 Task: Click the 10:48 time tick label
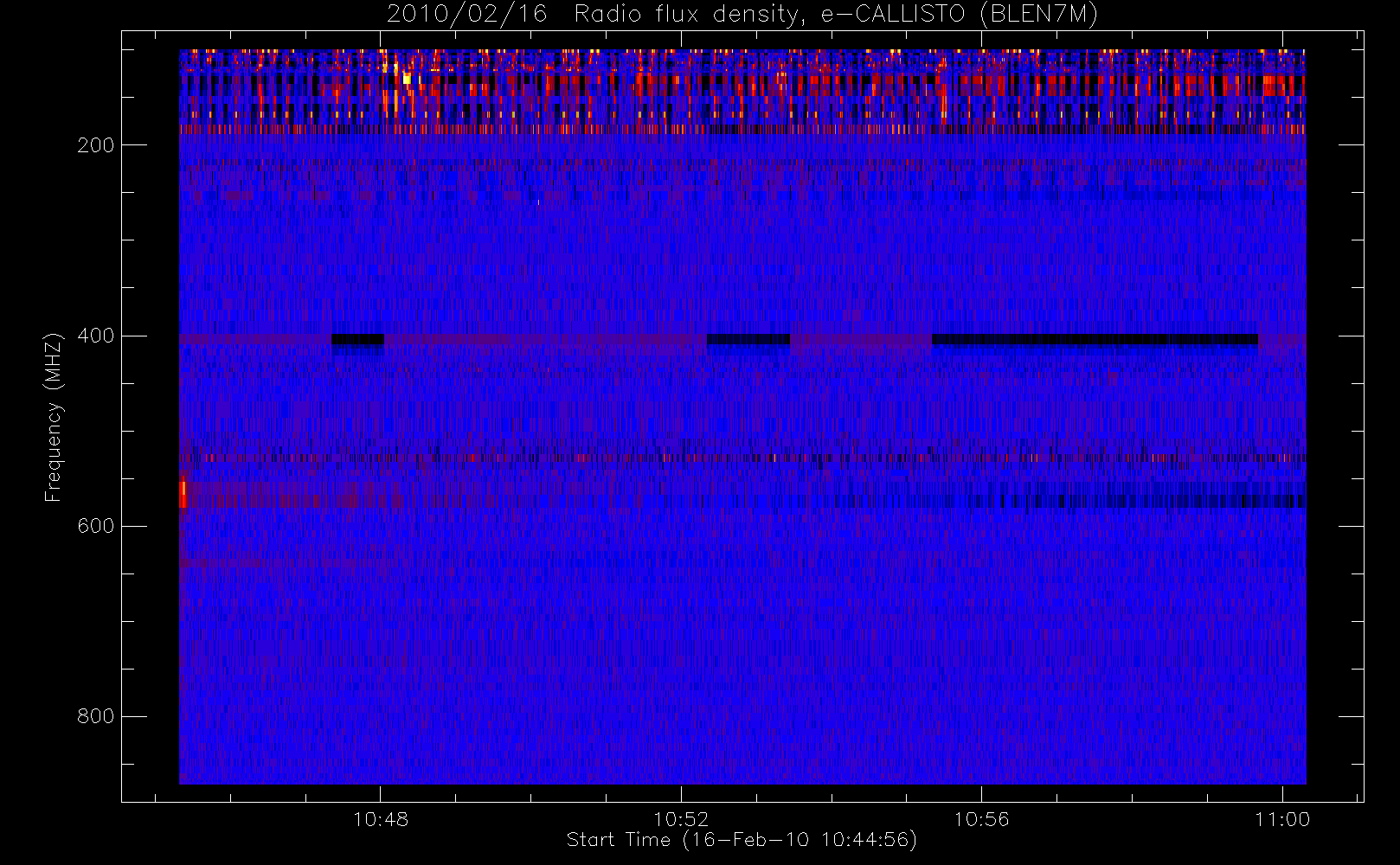381,819
